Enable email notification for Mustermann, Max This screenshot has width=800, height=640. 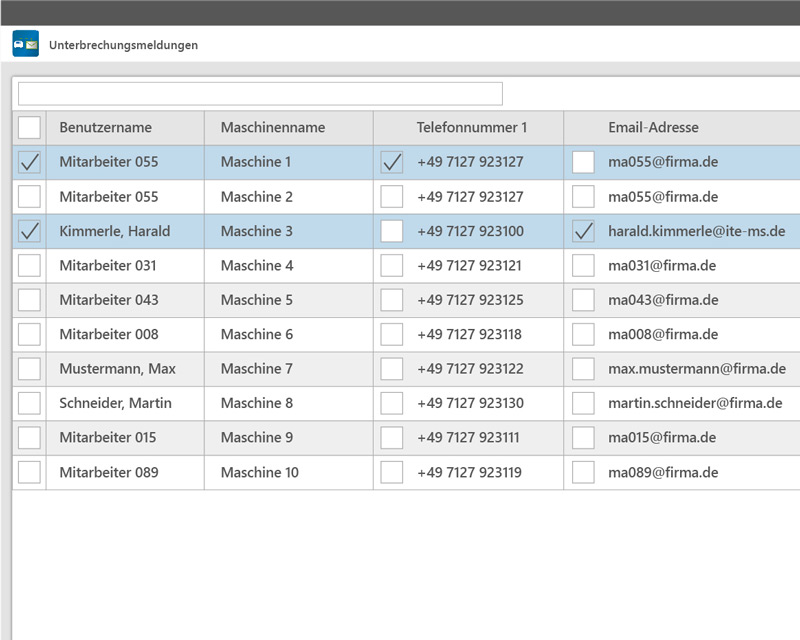pyautogui.click(x=583, y=368)
